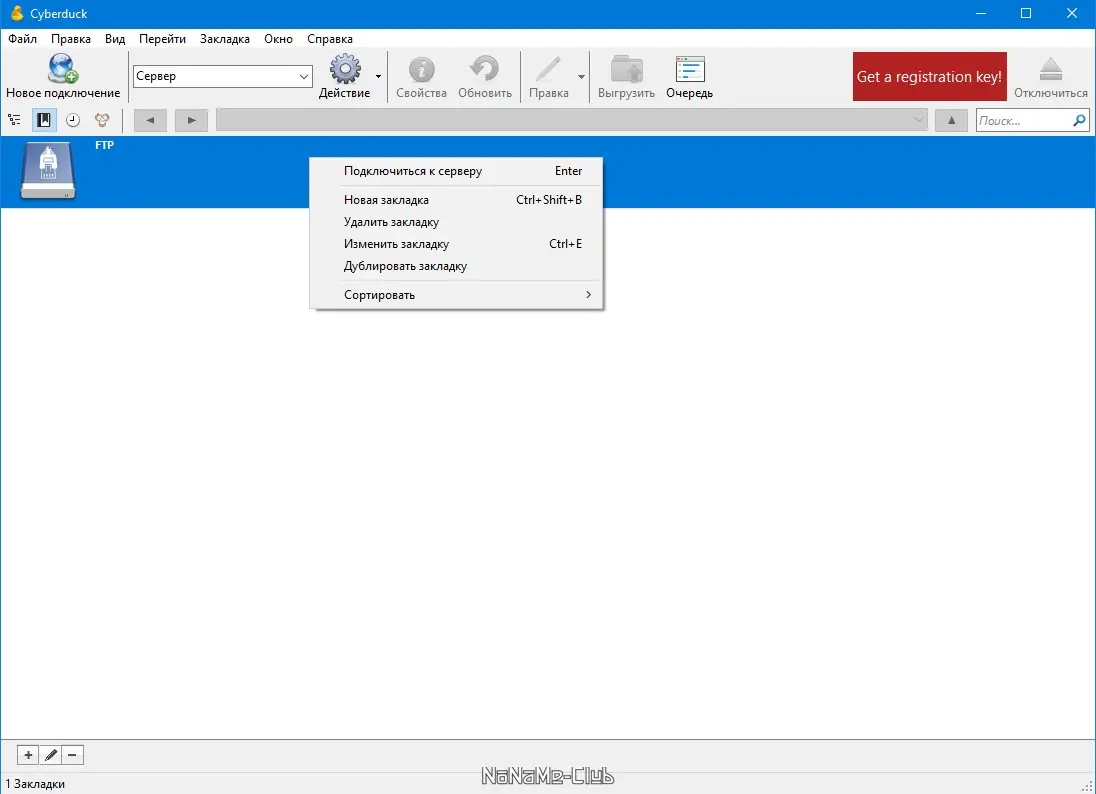Choose Новая закладка menu entry

point(456,200)
